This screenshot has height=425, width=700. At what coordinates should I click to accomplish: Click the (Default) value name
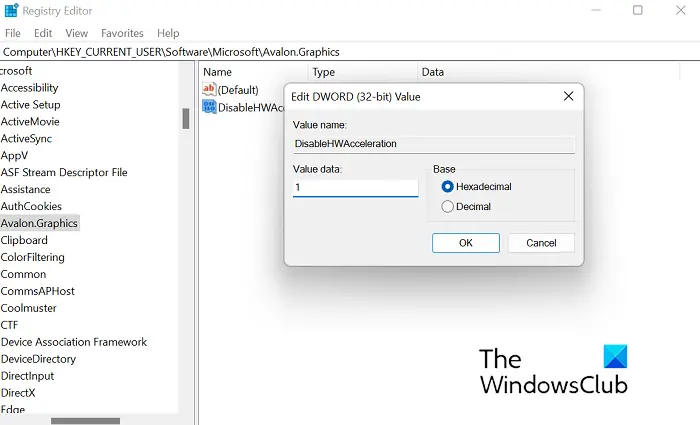point(238,90)
